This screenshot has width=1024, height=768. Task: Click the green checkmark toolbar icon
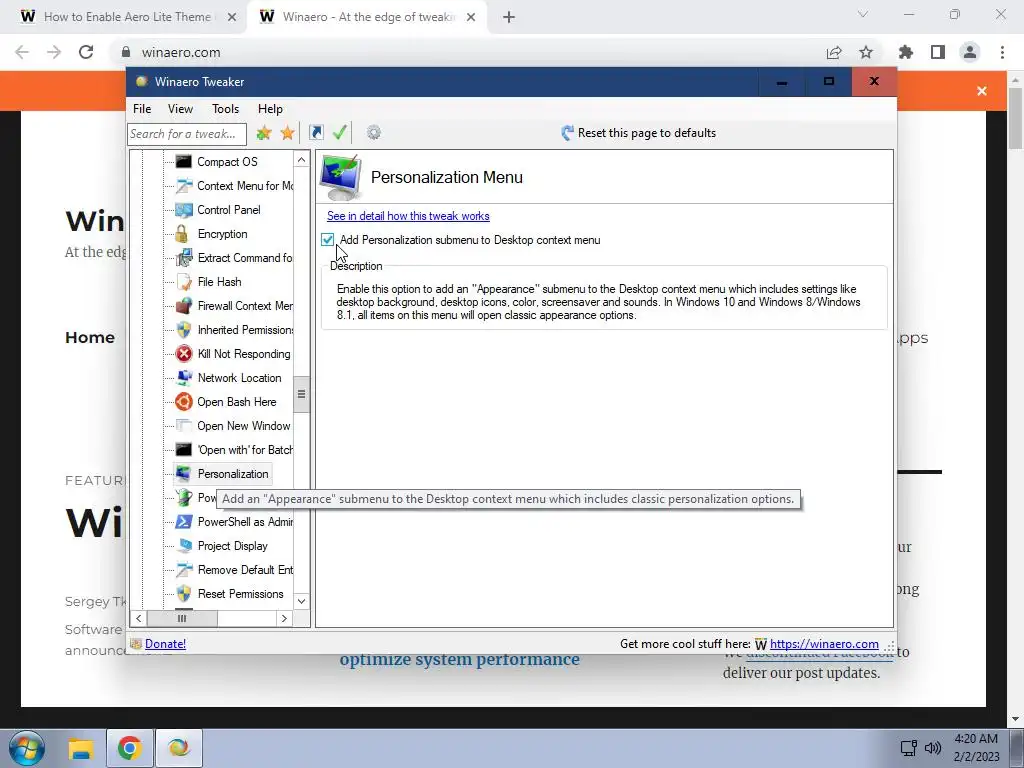(340, 133)
